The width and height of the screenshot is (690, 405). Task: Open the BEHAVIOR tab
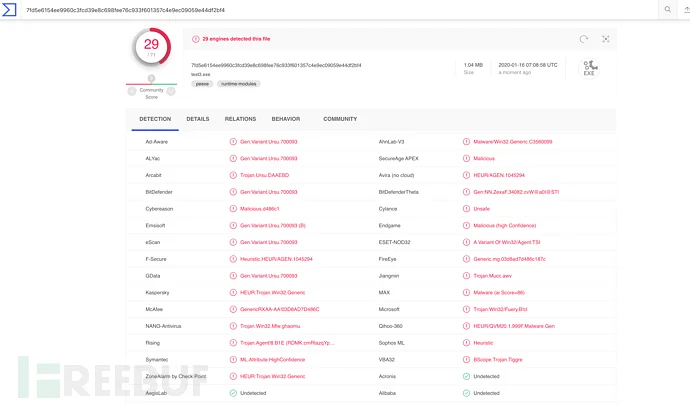tap(286, 119)
